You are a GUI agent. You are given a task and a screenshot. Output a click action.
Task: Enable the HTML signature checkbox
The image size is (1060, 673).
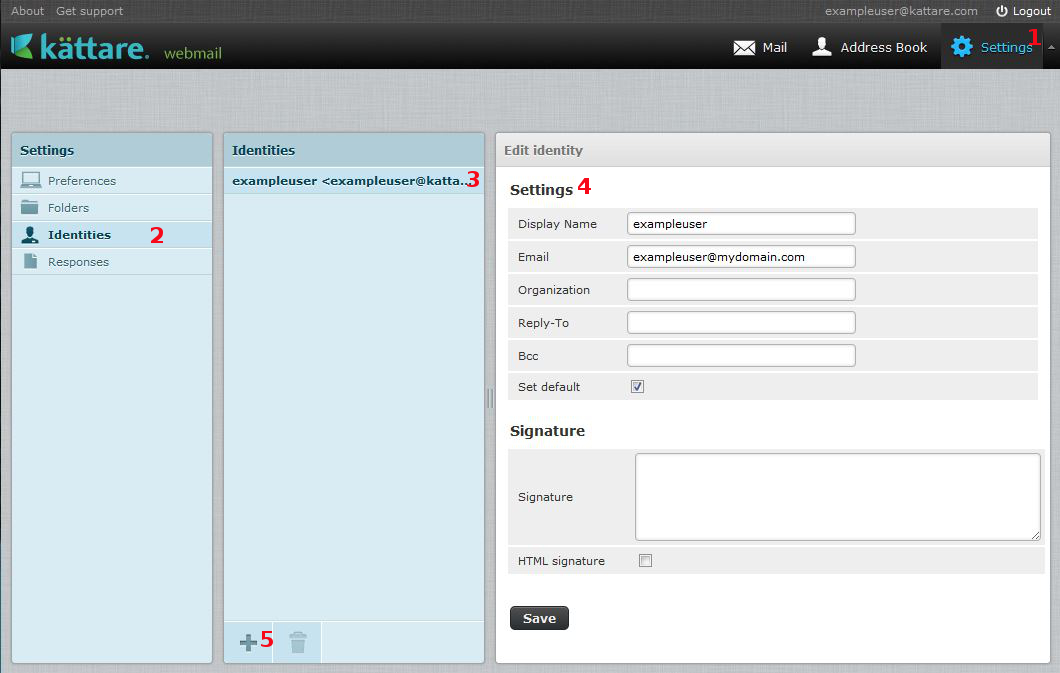[x=645, y=561]
